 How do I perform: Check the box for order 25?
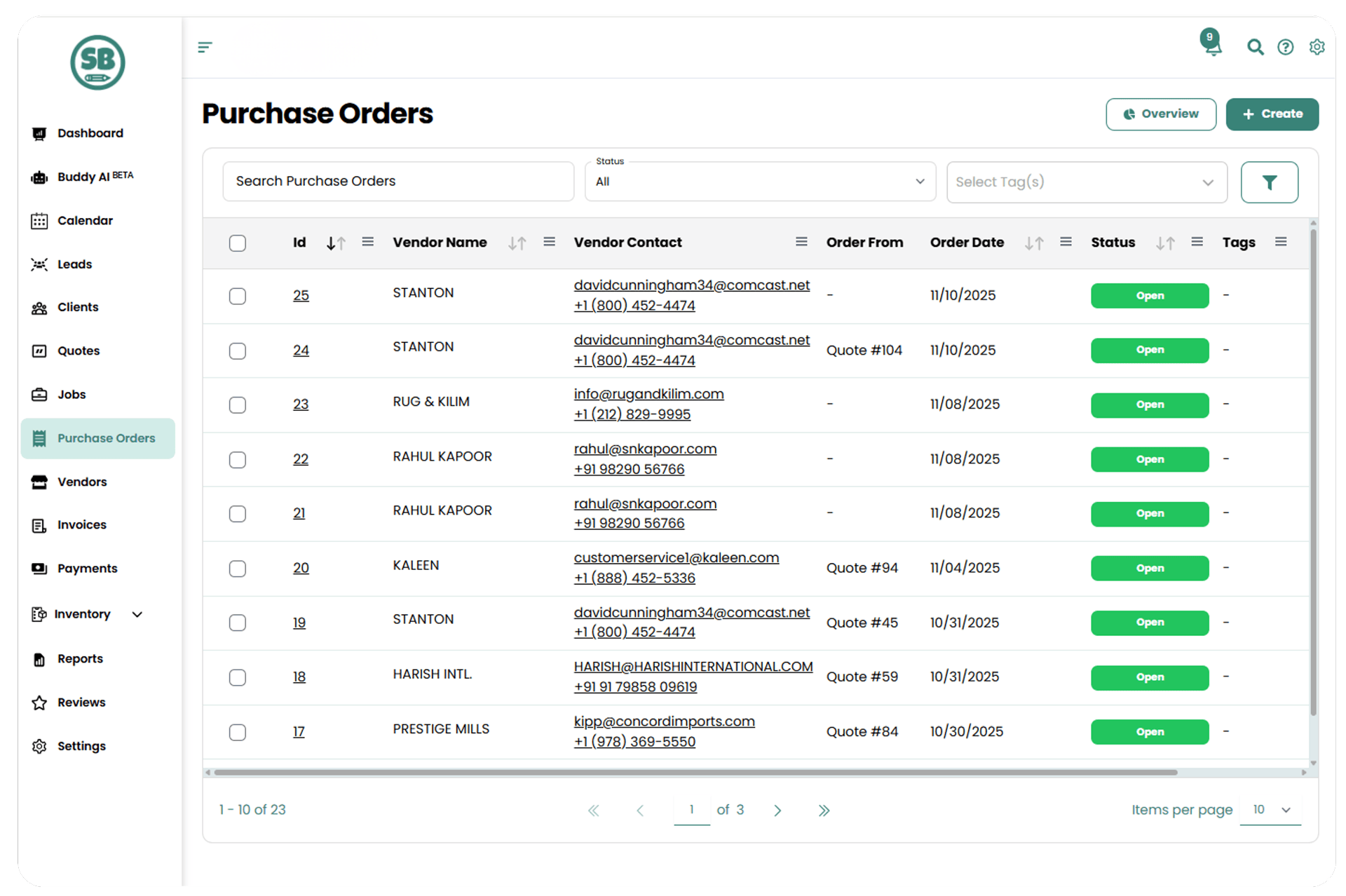tap(238, 296)
